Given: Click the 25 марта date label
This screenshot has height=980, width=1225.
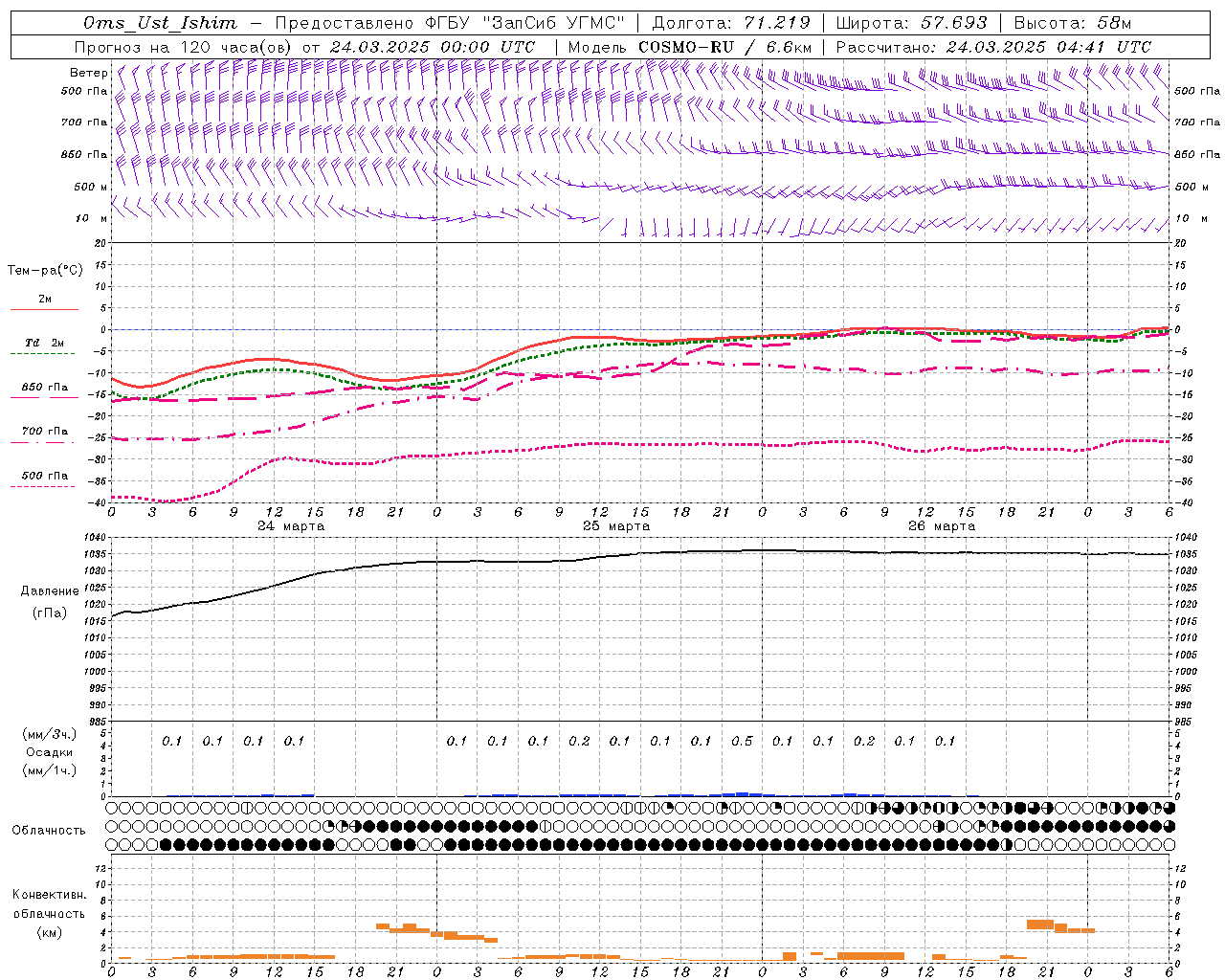Looking at the screenshot, I should click(616, 525).
